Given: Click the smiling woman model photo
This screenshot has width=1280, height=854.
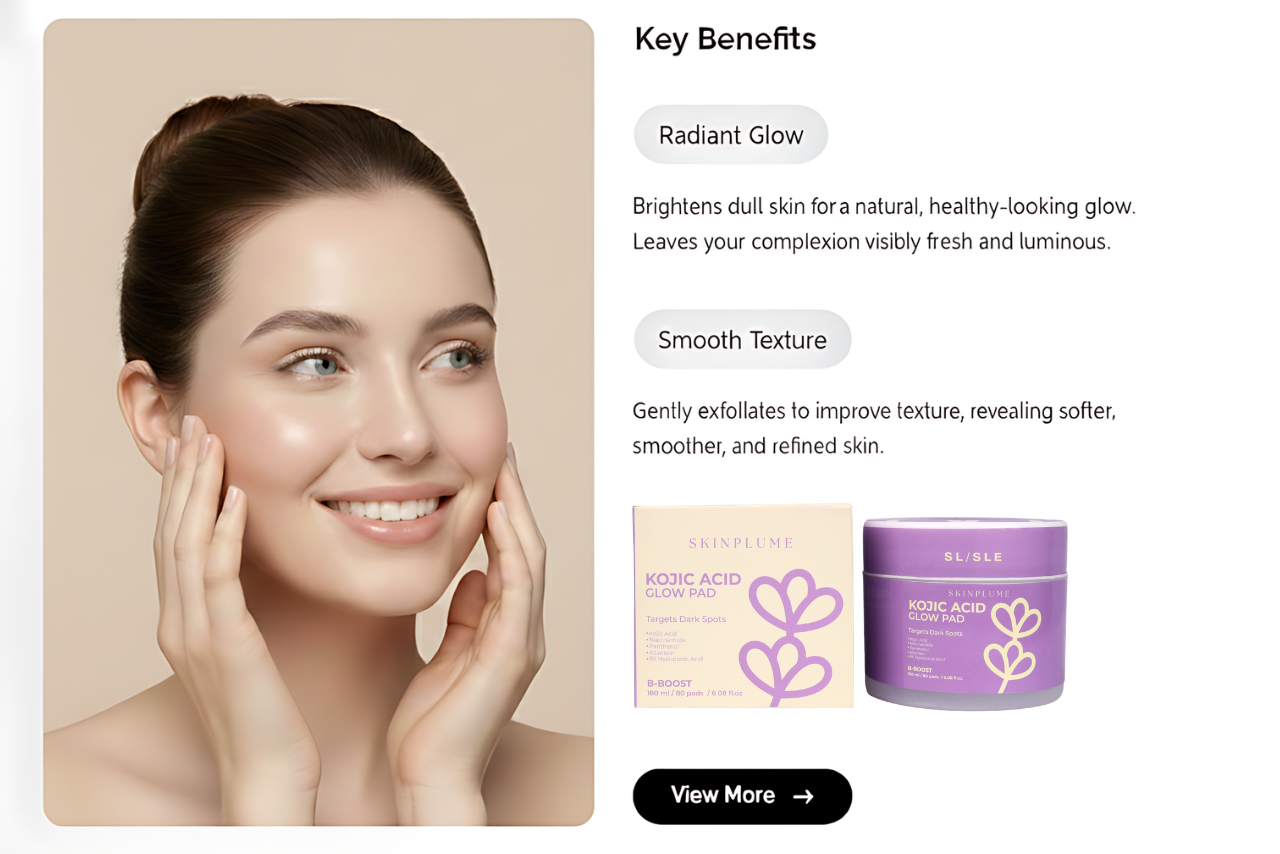Looking at the screenshot, I should (319, 422).
